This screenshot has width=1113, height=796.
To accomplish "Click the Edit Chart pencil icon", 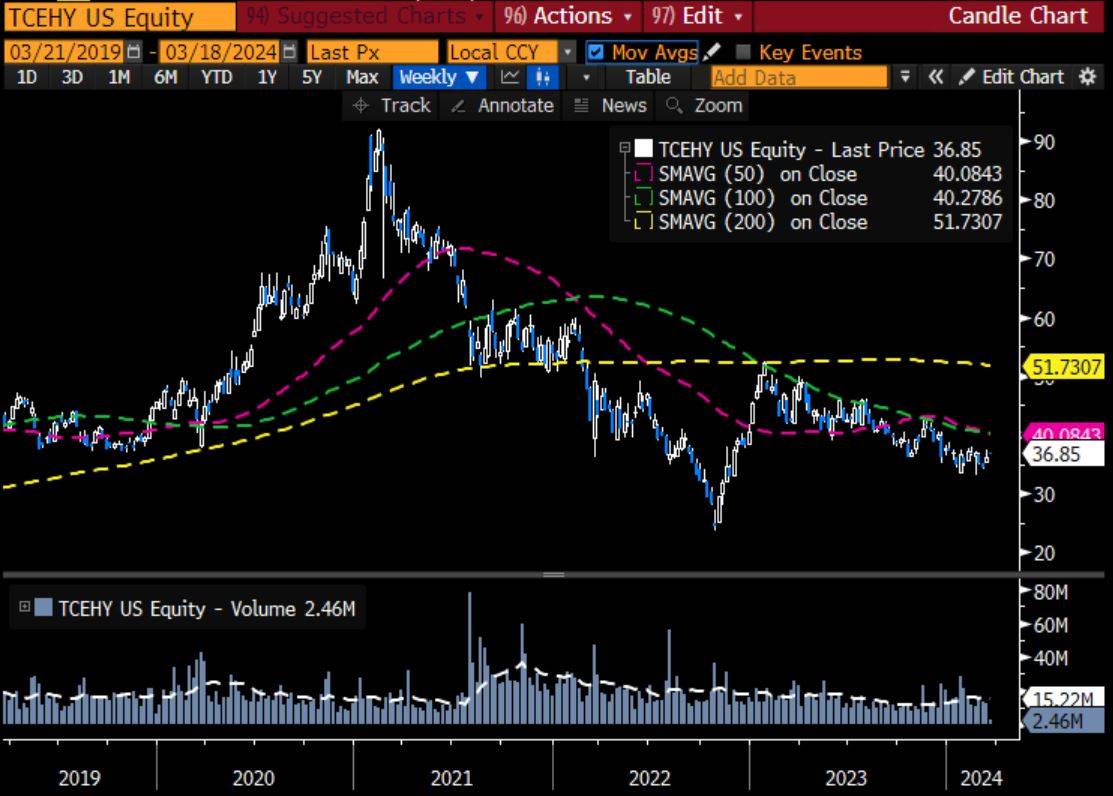I will [966, 77].
